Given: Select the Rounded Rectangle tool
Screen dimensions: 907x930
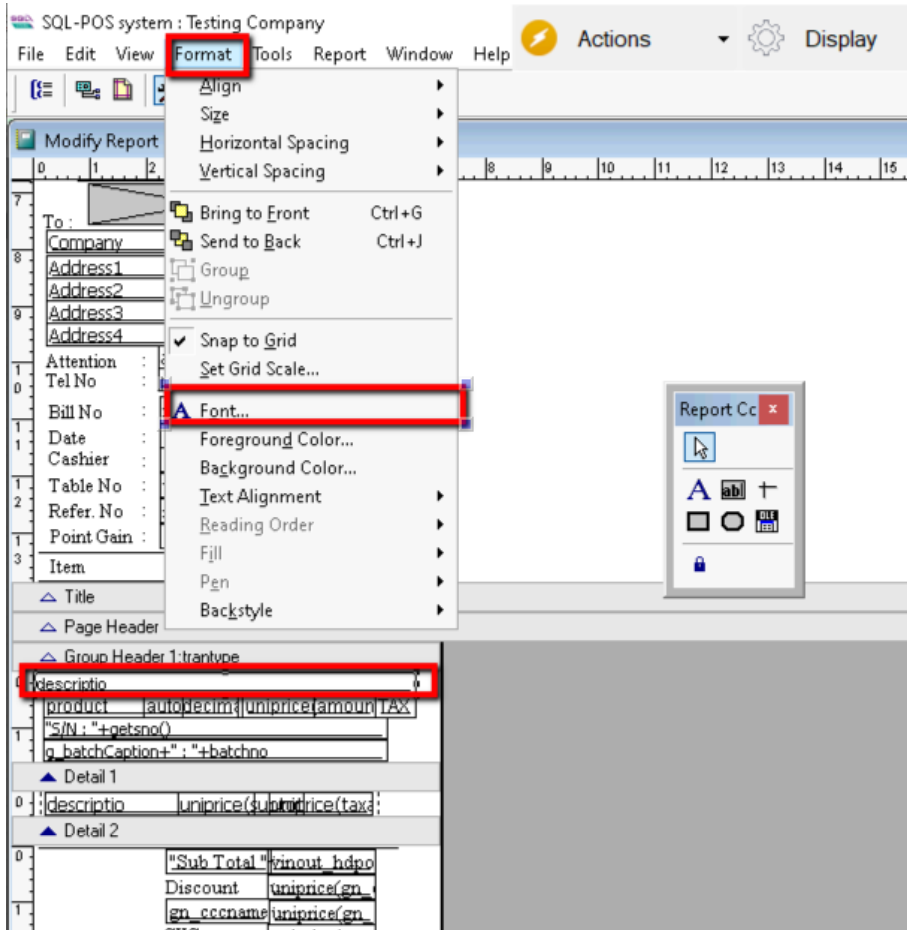Looking at the screenshot, I should click(733, 521).
